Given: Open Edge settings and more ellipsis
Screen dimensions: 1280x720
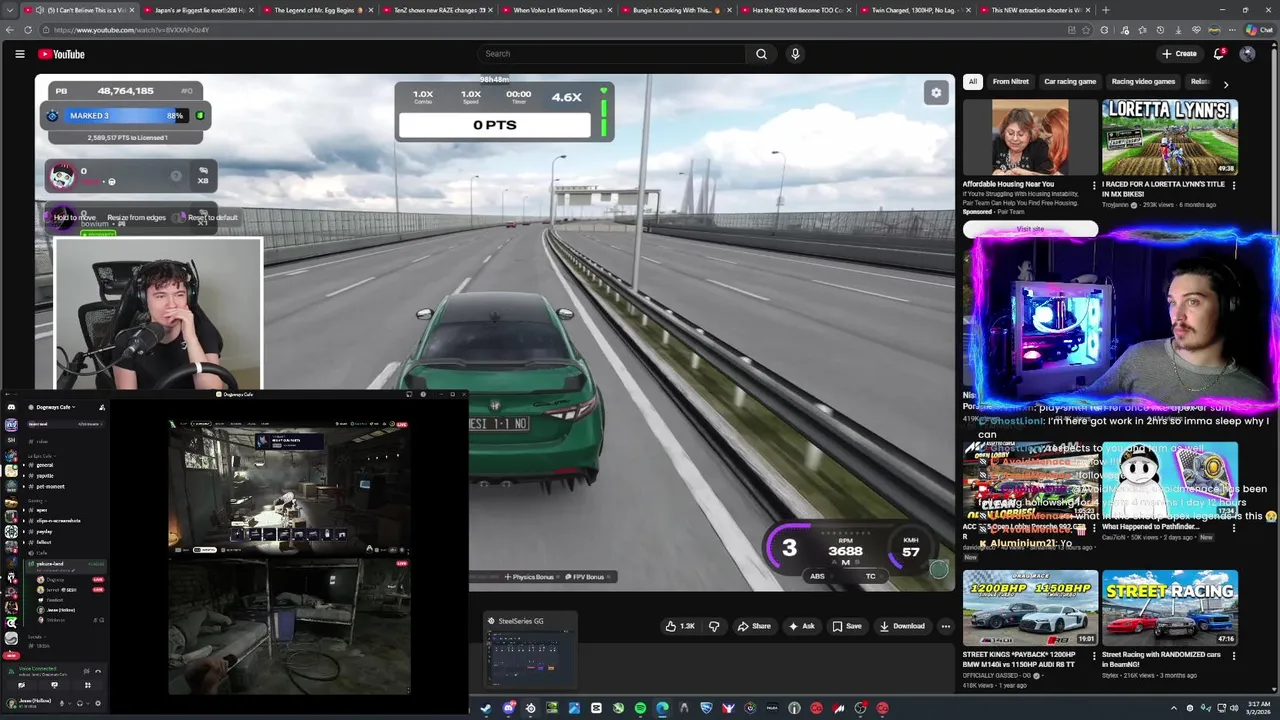Looking at the screenshot, I should (1232, 30).
